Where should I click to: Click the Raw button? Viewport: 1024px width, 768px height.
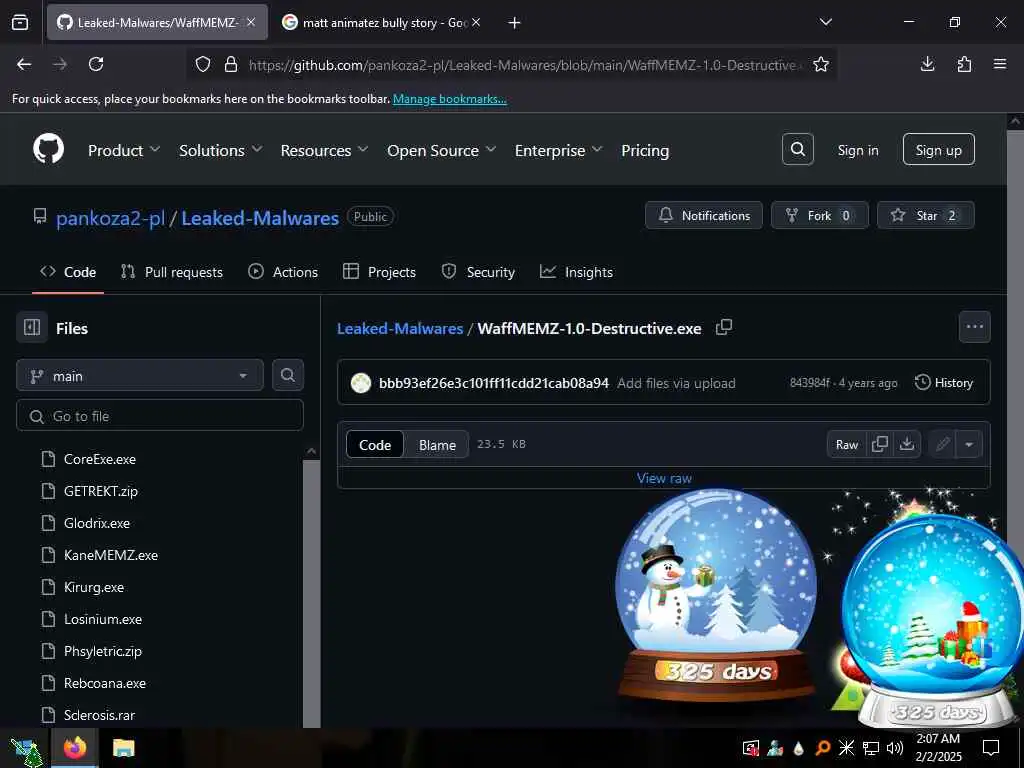point(846,444)
